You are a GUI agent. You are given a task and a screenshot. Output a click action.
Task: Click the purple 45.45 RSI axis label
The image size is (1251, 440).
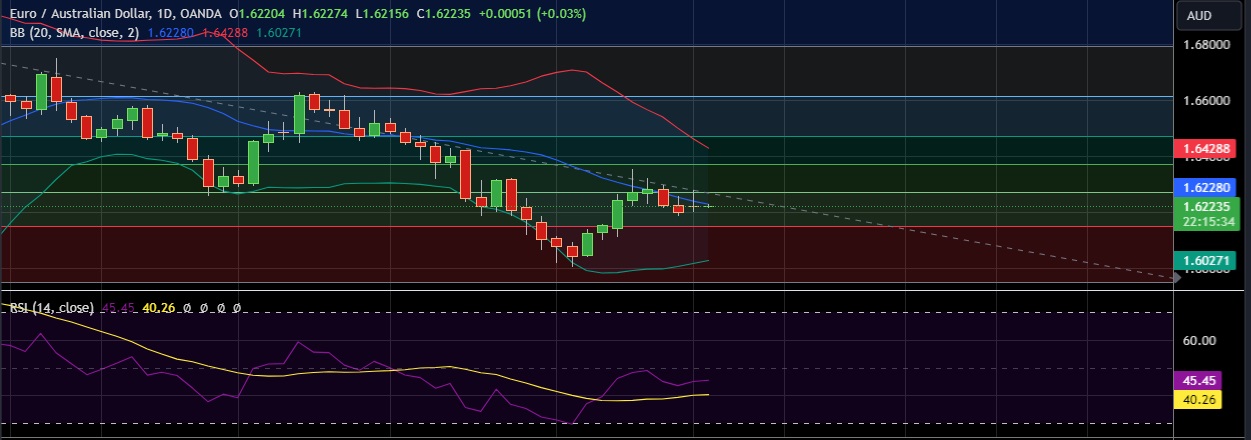[1199, 381]
